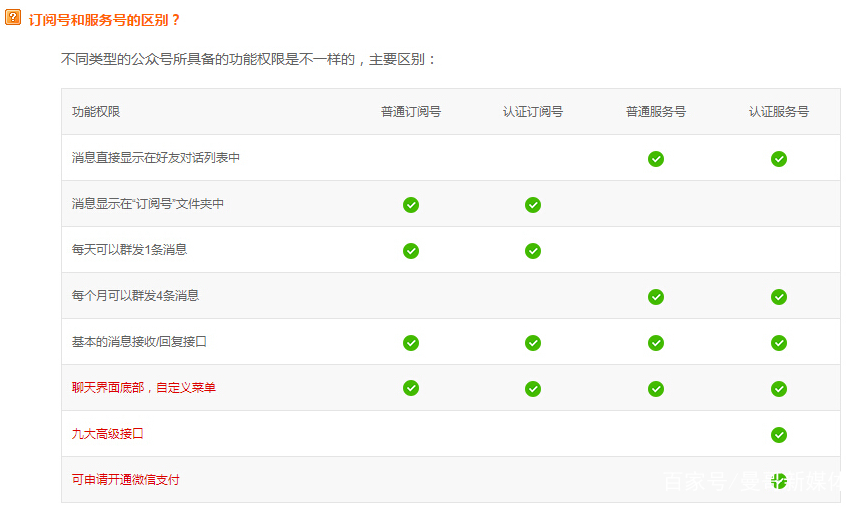Select the 普通服务号 column header
846x511 pixels.
[x=656, y=112]
